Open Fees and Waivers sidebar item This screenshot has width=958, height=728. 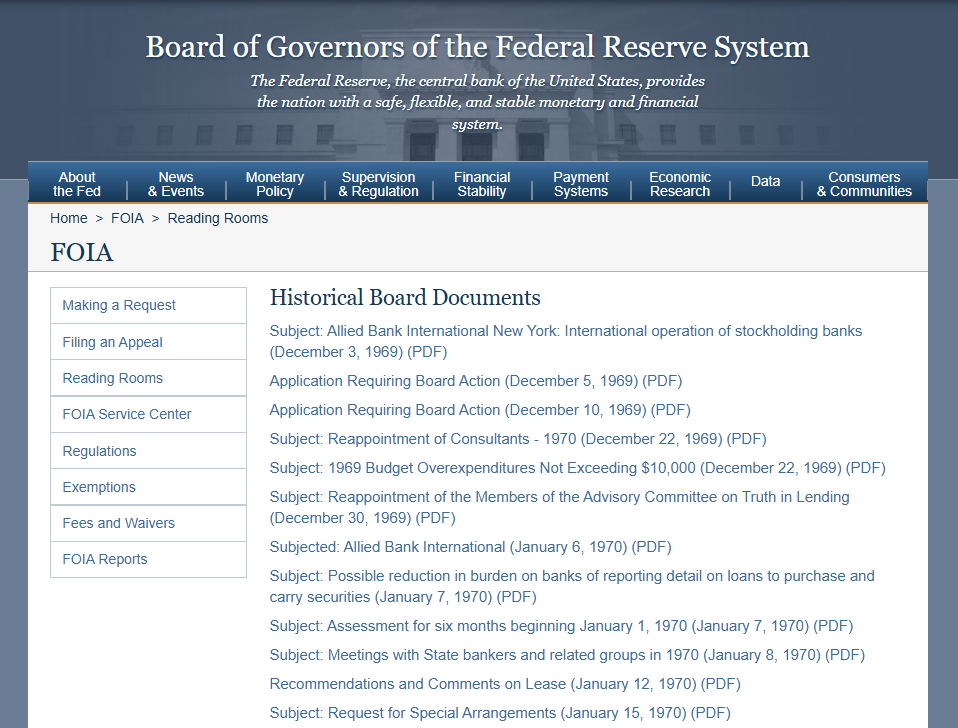click(x=148, y=523)
